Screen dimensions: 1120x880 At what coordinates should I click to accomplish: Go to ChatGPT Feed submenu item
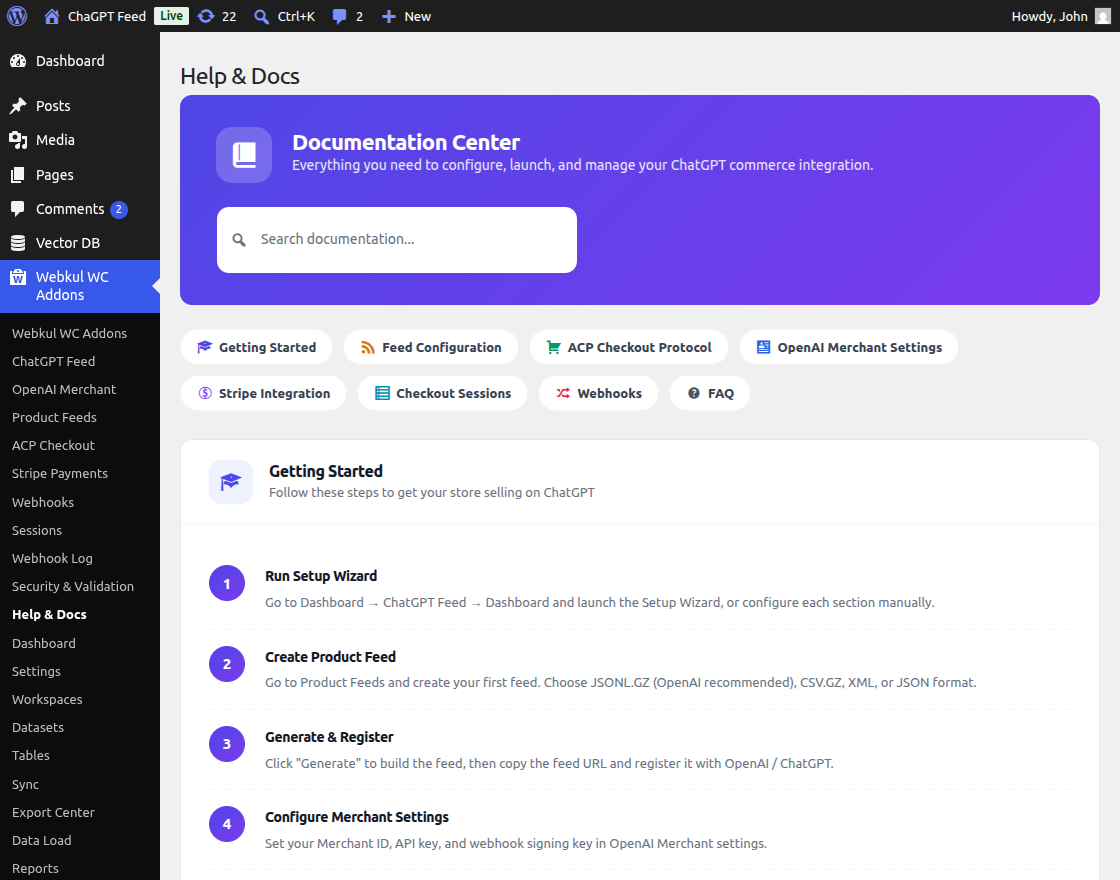[54, 361]
